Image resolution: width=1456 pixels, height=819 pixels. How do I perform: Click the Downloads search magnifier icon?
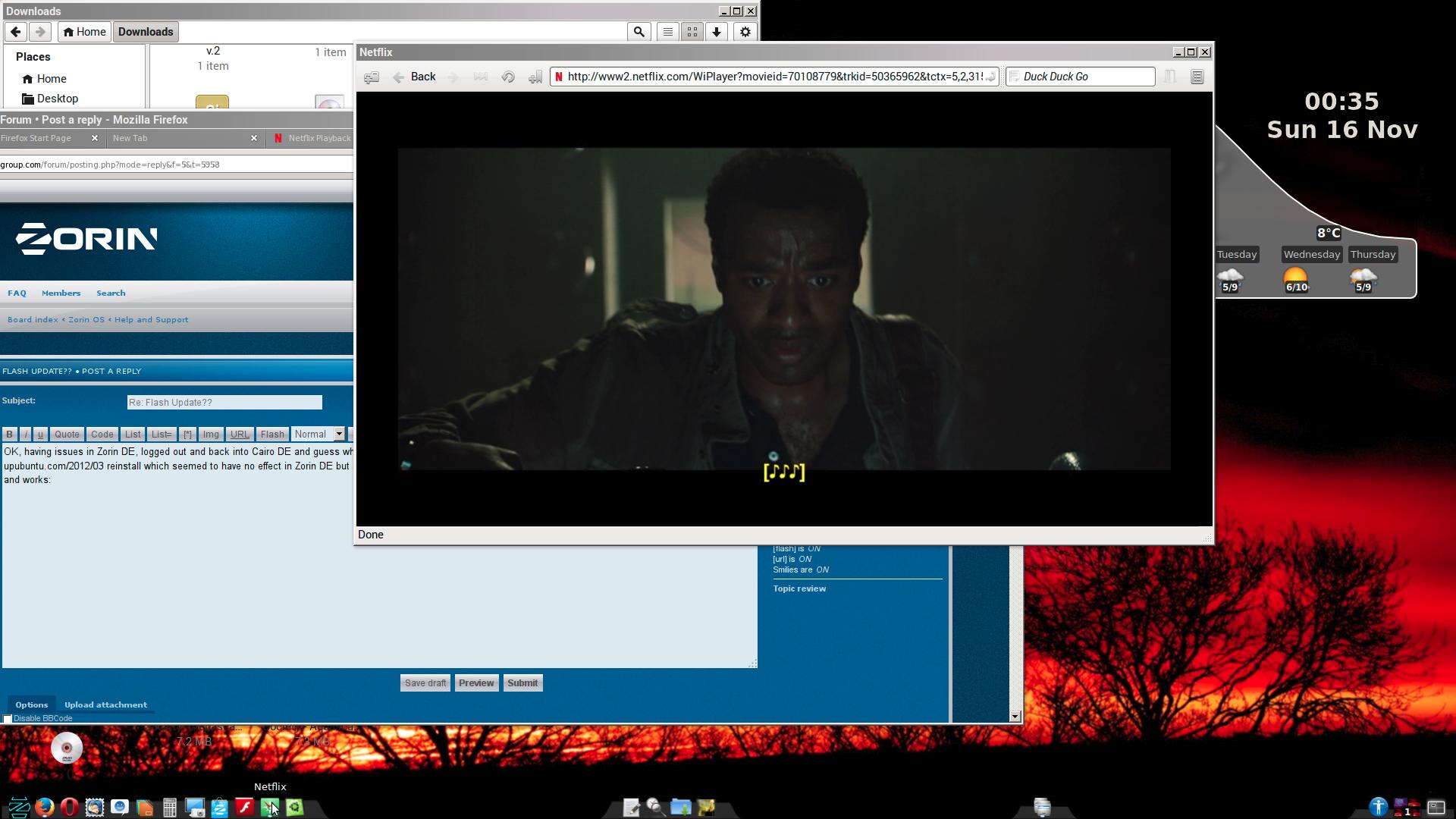639,32
